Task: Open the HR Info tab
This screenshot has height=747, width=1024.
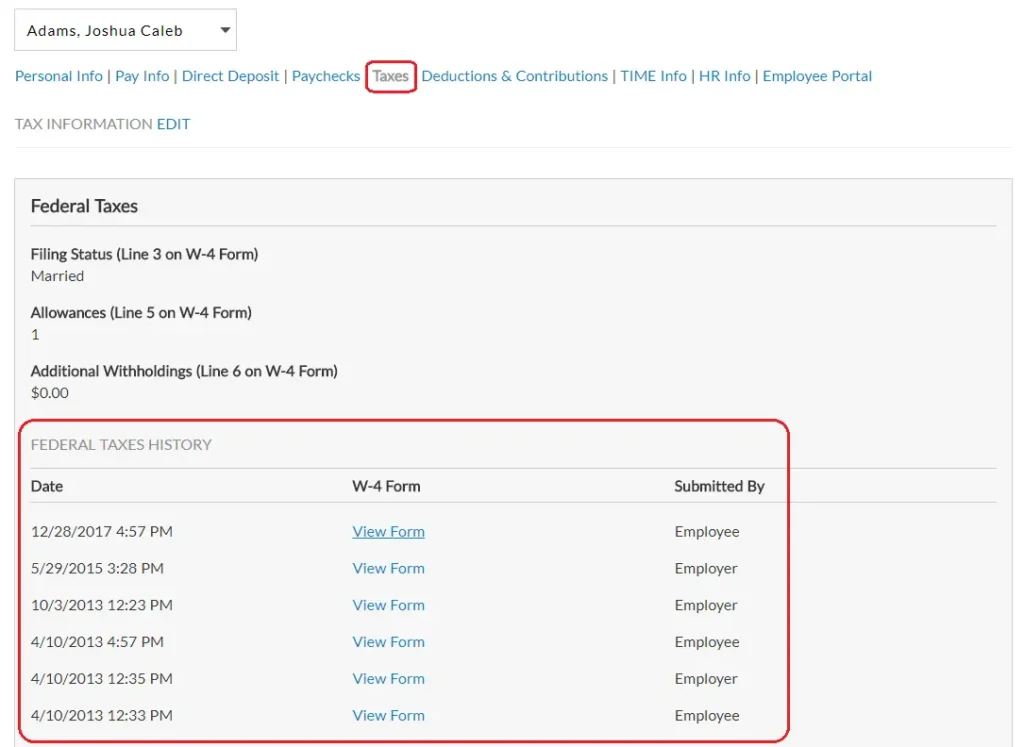Action: (724, 76)
